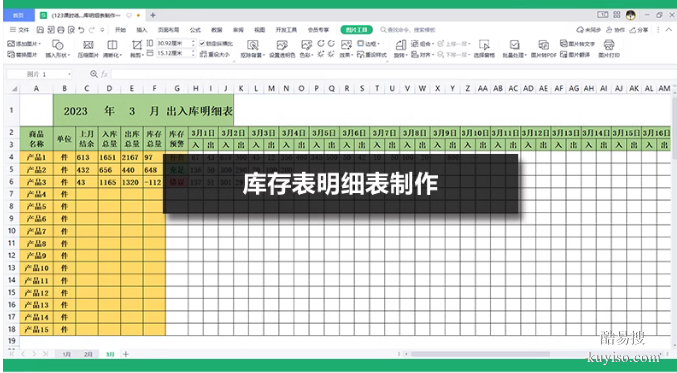Click the horizontal scrollbar at the bottom
Screen dimensions: 677x373
(x=480, y=354)
